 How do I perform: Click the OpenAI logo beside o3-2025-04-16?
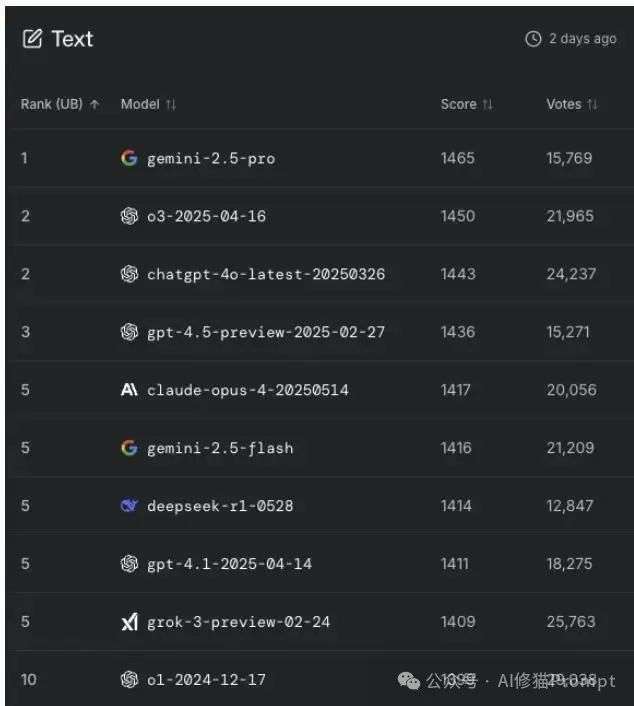[129, 216]
